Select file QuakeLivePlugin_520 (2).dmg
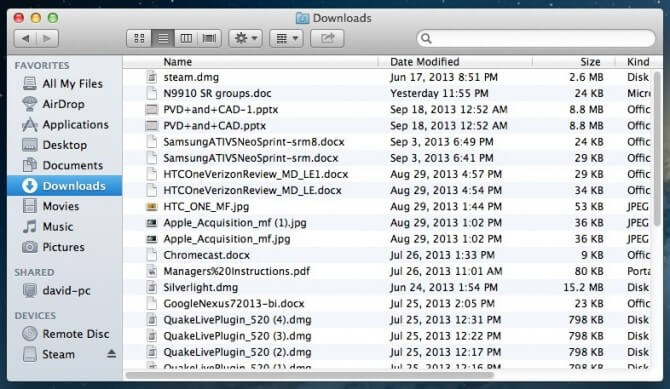This screenshot has width=670, height=389. pyautogui.click(x=389, y=352)
